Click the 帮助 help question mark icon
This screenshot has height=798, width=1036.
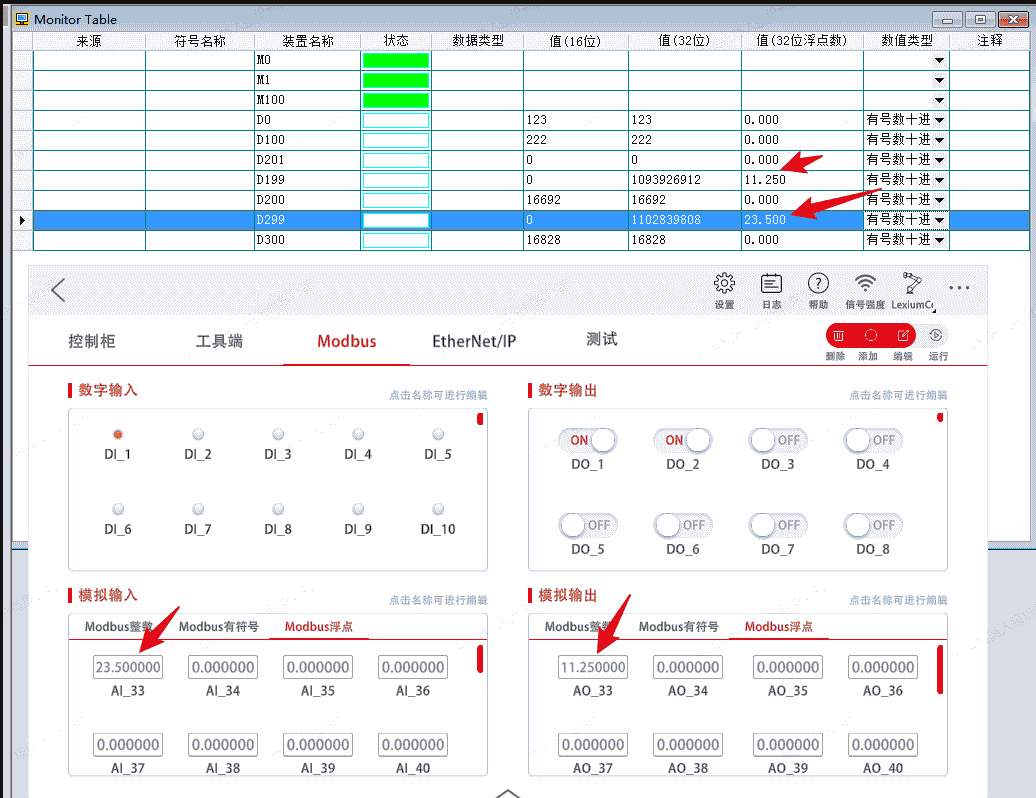pyautogui.click(x=818, y=284)
